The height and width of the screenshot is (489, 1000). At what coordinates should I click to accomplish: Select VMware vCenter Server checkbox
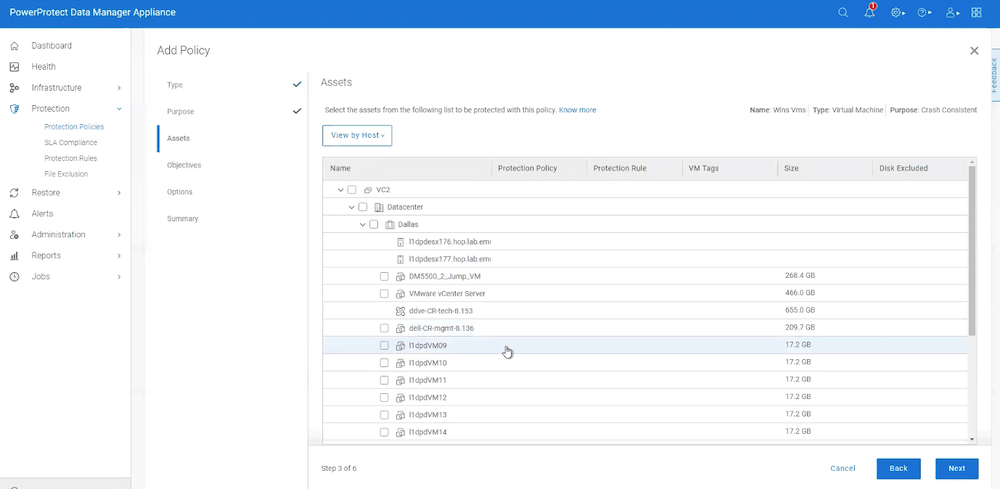point(384,294)
